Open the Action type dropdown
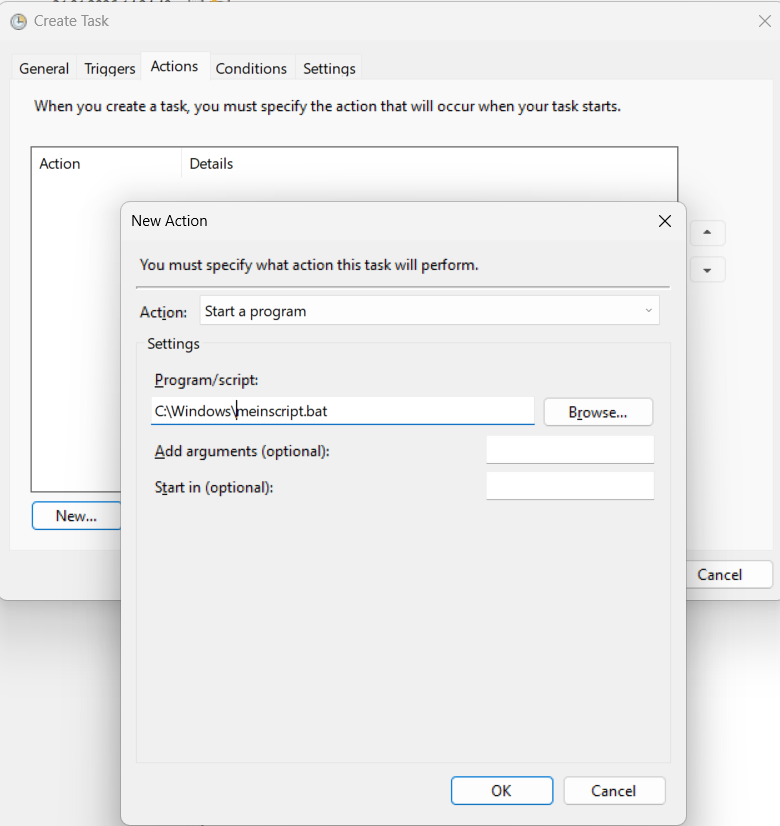 (x=429, y=311)
